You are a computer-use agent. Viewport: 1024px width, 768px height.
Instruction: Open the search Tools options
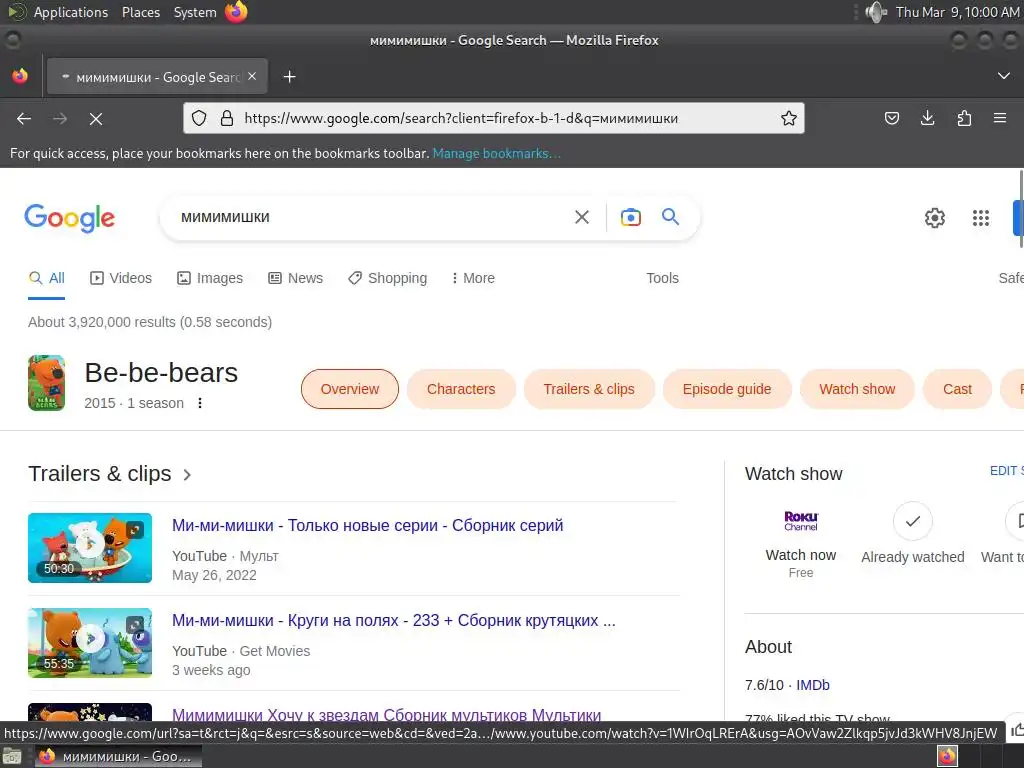pos(662,278)
